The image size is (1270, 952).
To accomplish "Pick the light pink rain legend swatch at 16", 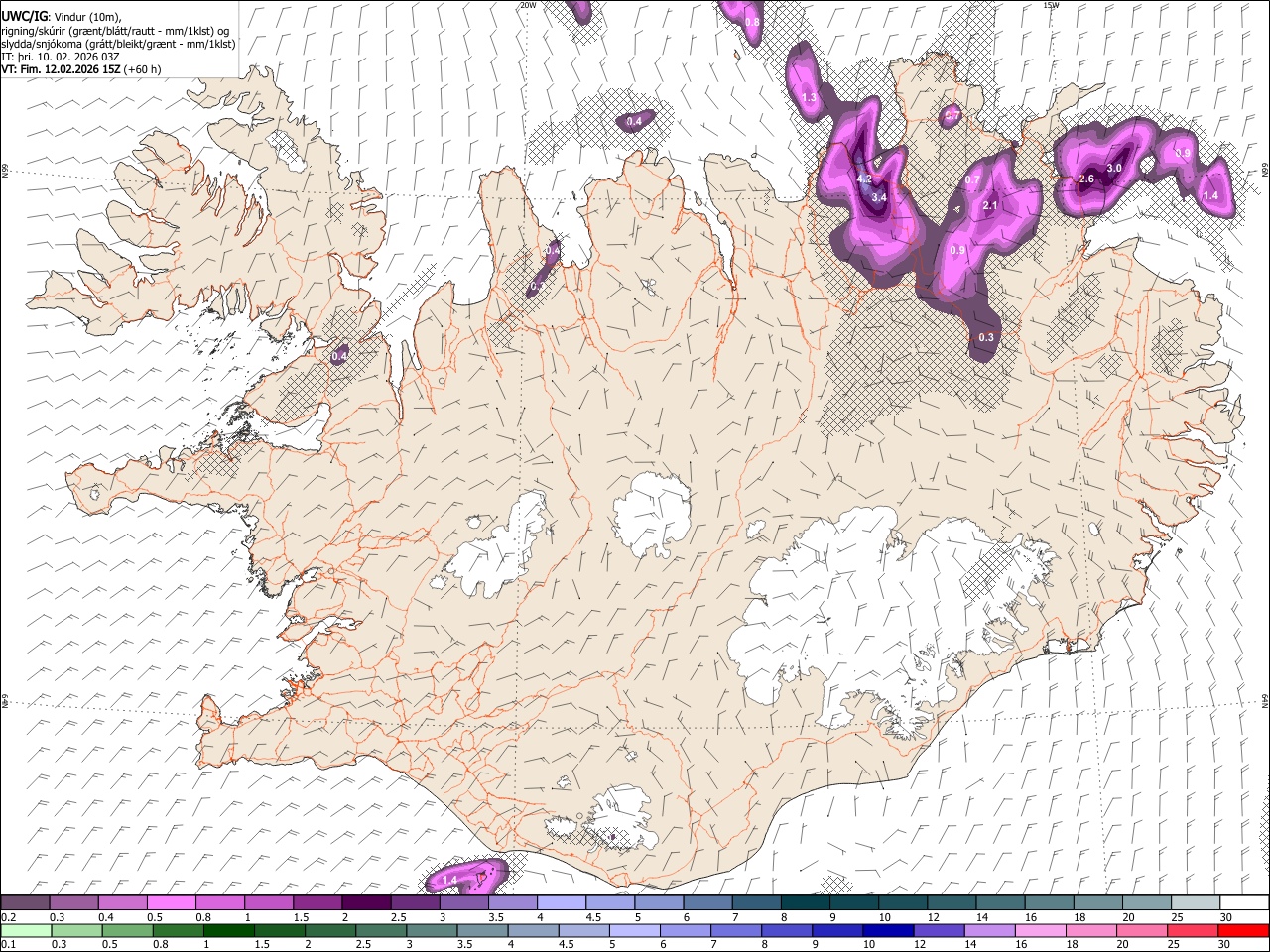I will pos(1040,930).
